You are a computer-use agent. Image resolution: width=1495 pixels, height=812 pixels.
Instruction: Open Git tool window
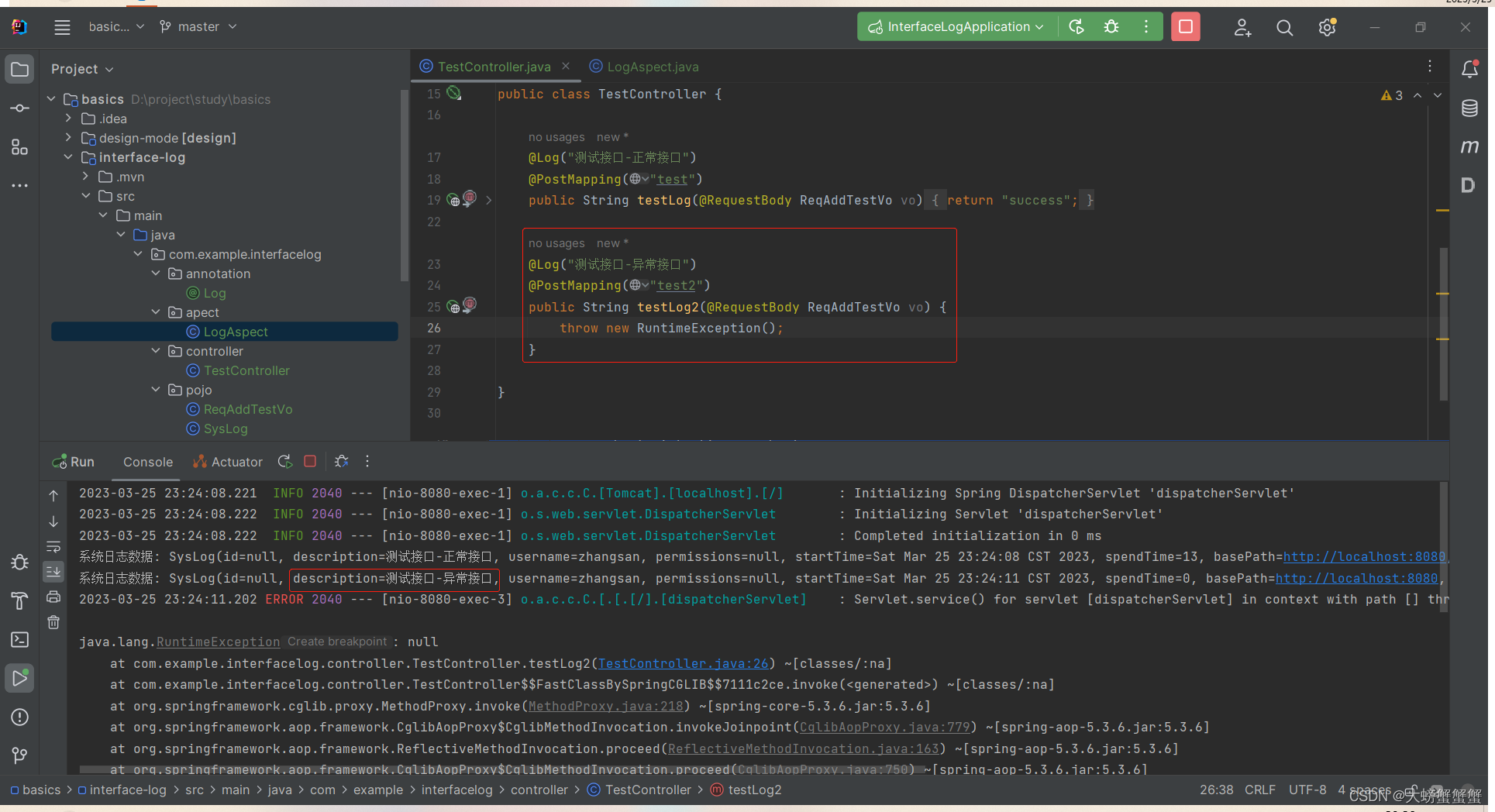[x=20, y=755]
